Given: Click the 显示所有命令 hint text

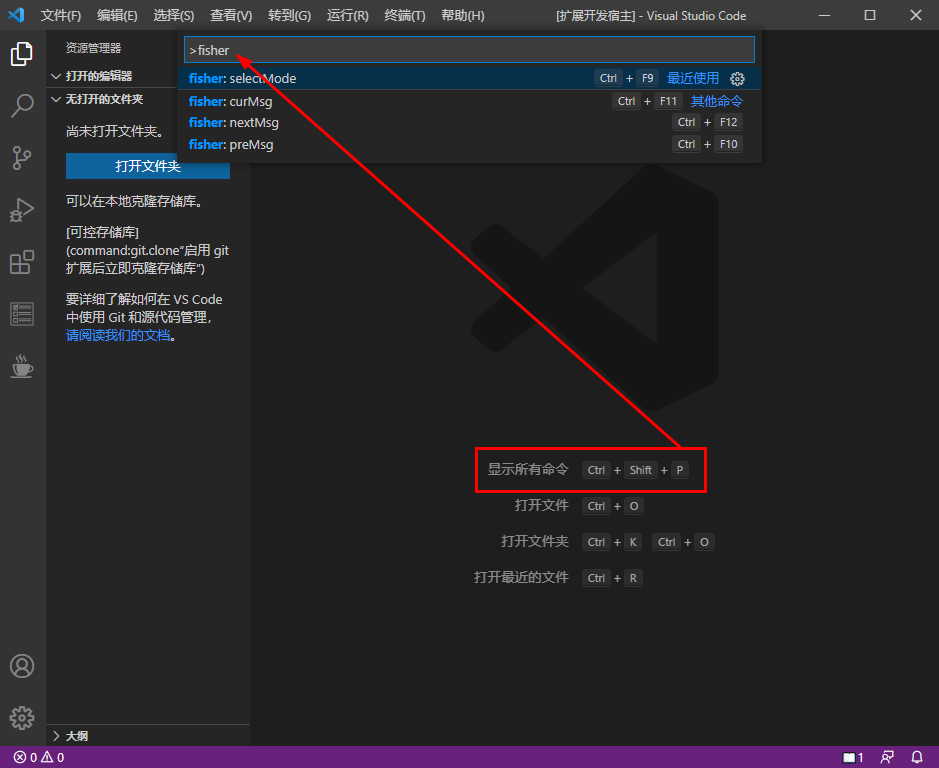Looking at the screenshot, I should [528, 470].
